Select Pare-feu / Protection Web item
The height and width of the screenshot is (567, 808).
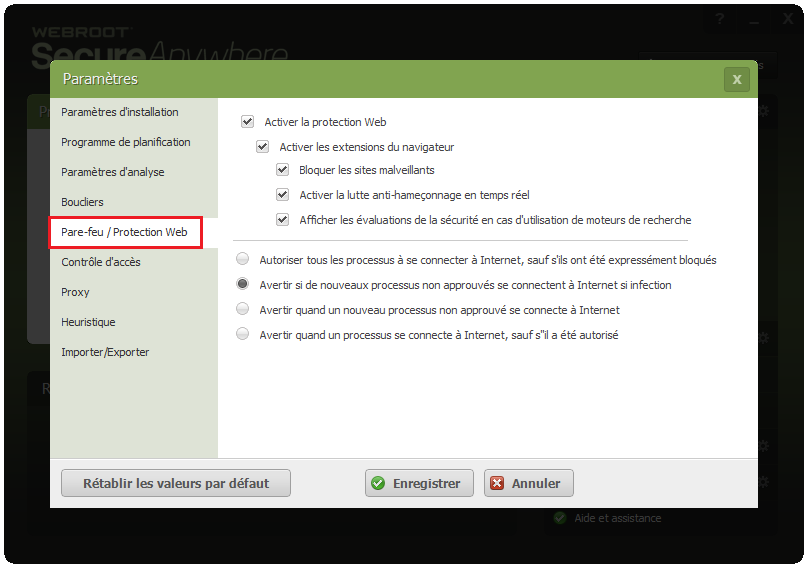[126, 232]
